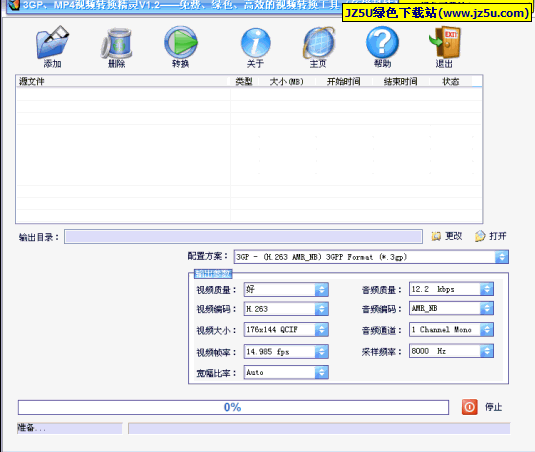Open the 宽幅比率 Auto dropdown
This screenshot has width=535, height=452.
click(321, 373)
